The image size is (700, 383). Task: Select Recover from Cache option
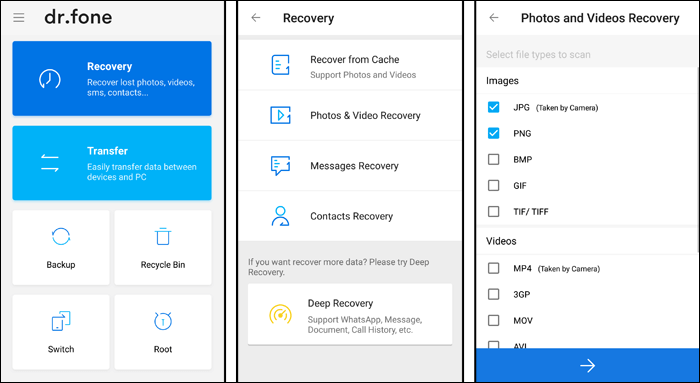pyautogui.click(x=350, y=65)
